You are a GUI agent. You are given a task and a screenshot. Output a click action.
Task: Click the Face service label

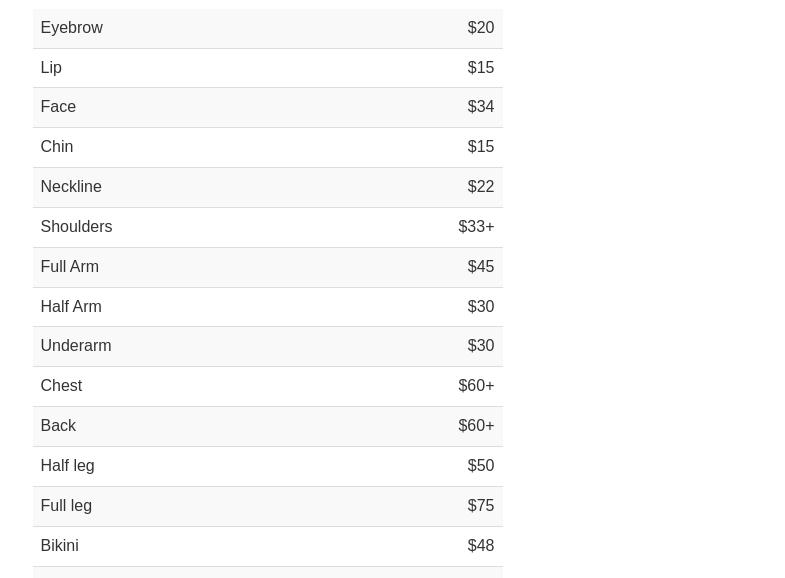point(58,106)
